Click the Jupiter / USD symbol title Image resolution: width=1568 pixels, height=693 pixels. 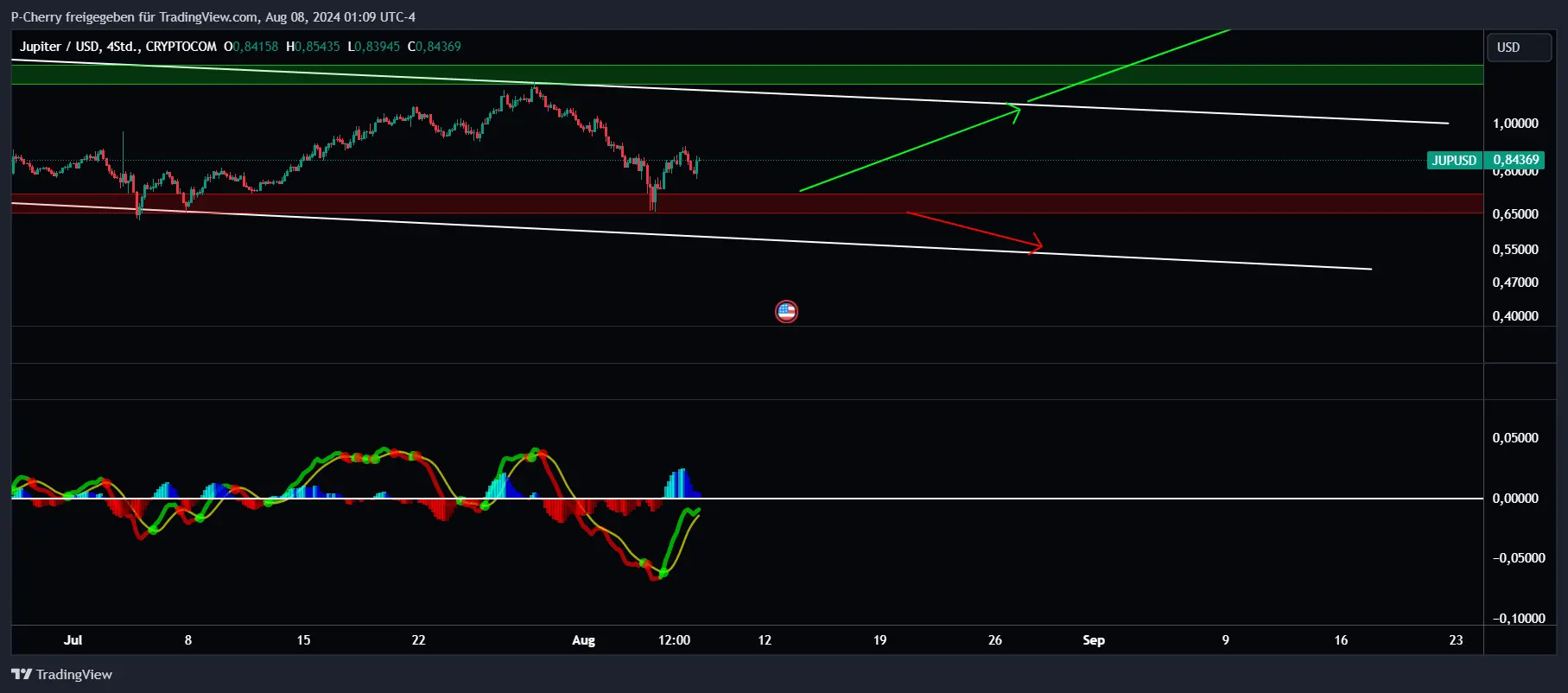coord(60,47)
